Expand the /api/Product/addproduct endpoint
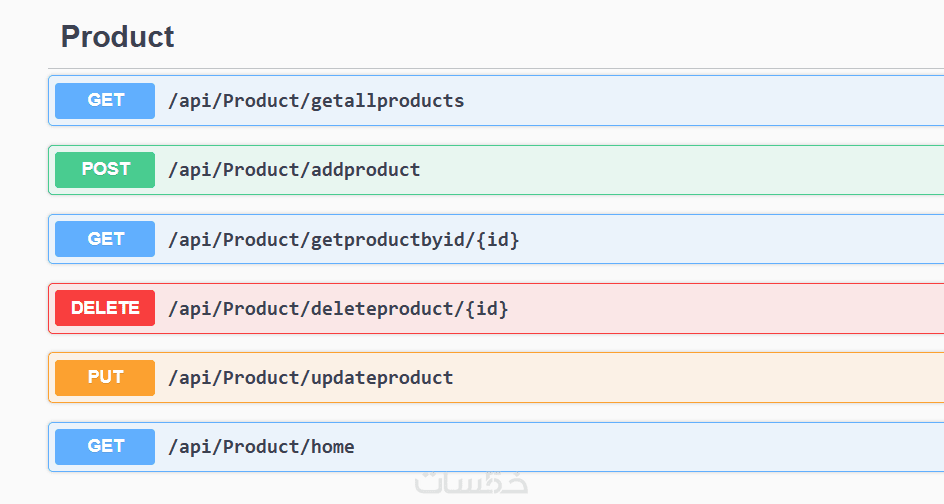Image resolution: width=944 pixels, height=504 pixels. click(x=294, y=170)
